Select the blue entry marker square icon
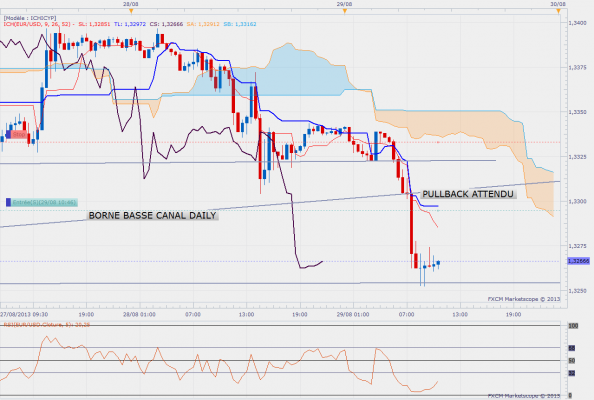Image resolution: width=594 pixels, height=400 pixels. pos(8,202)
